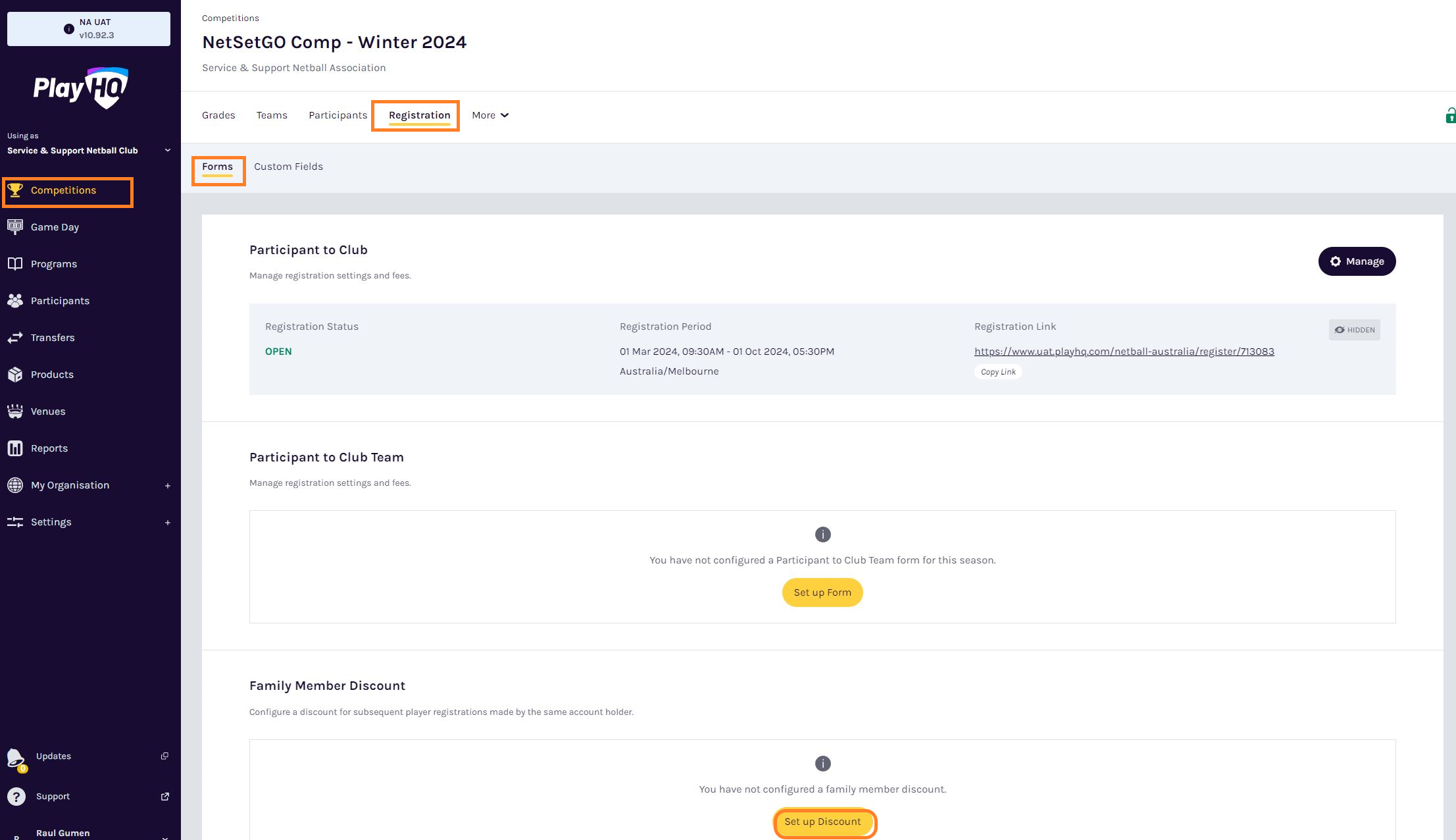Image resolution: width=1456 pixels, height=840 pixels.
Task: Click the Family Member Discount heading
Action: 327,686
